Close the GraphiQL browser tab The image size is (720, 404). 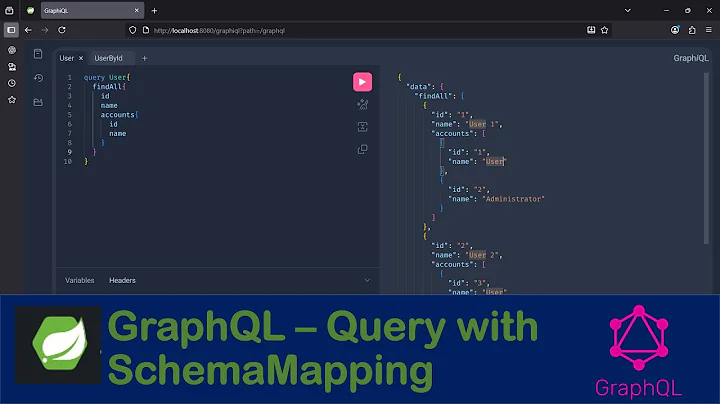coord(136,11)
